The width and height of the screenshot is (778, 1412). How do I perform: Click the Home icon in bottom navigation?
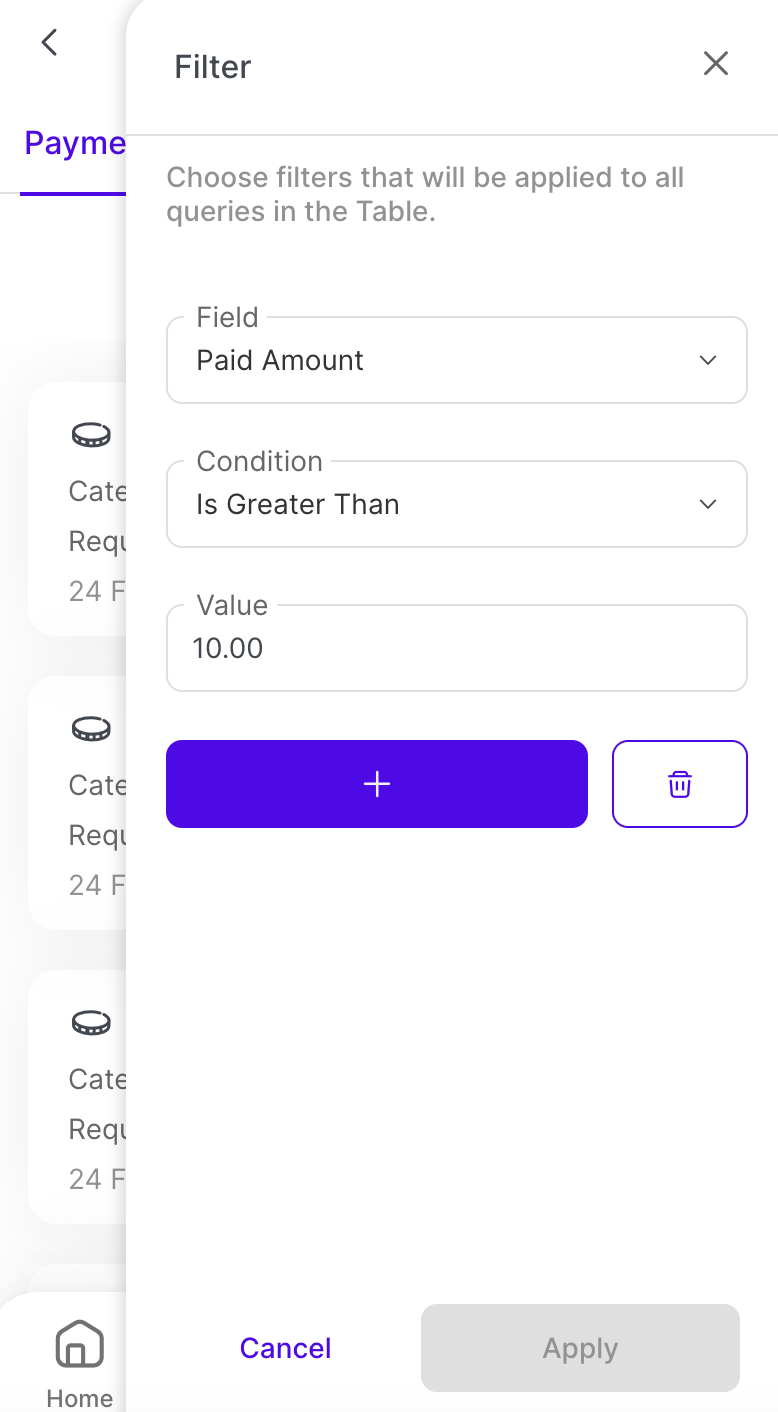point(79,1343)
